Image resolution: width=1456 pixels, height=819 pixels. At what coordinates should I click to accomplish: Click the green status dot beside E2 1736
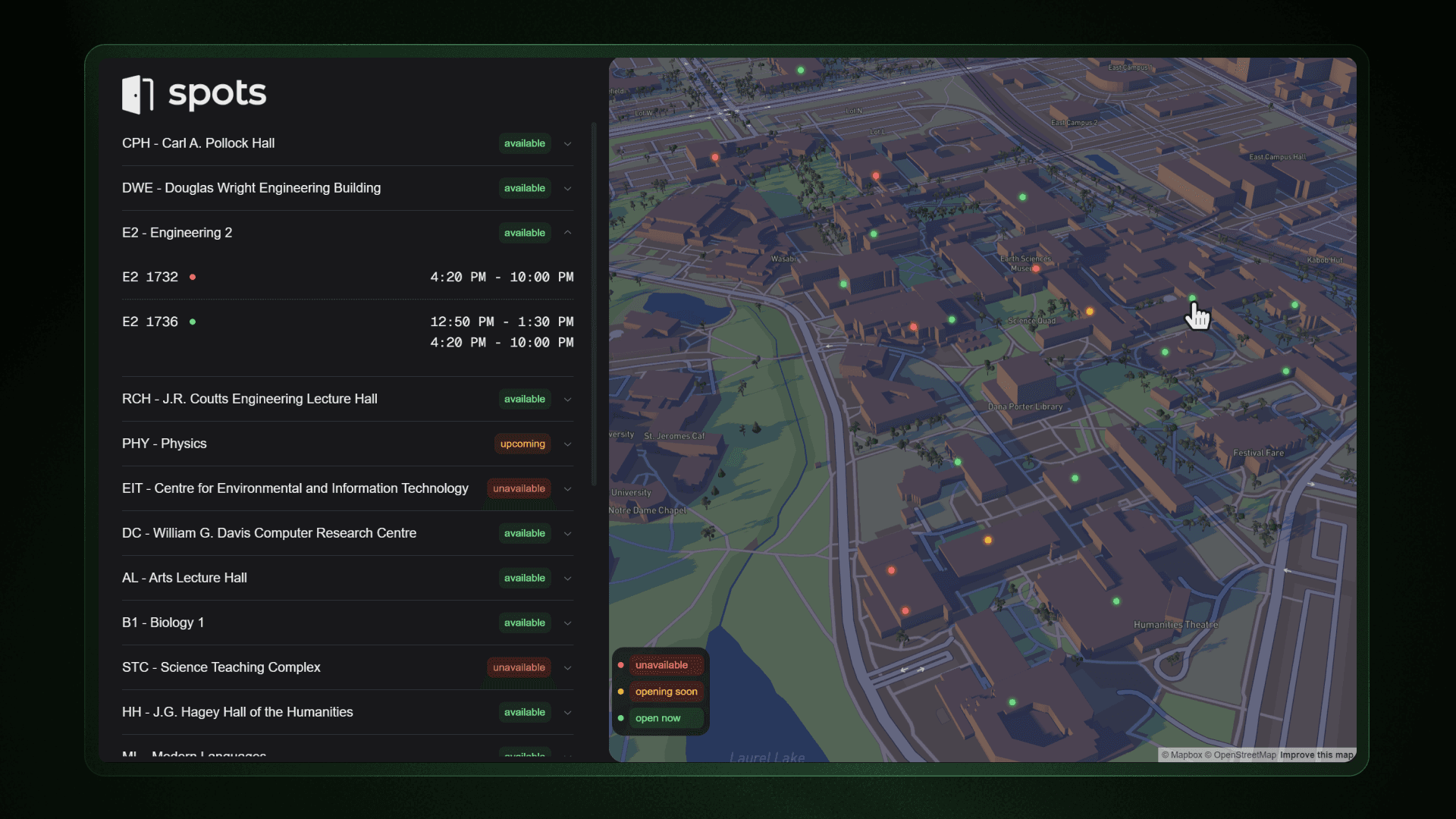pos(192,322)
